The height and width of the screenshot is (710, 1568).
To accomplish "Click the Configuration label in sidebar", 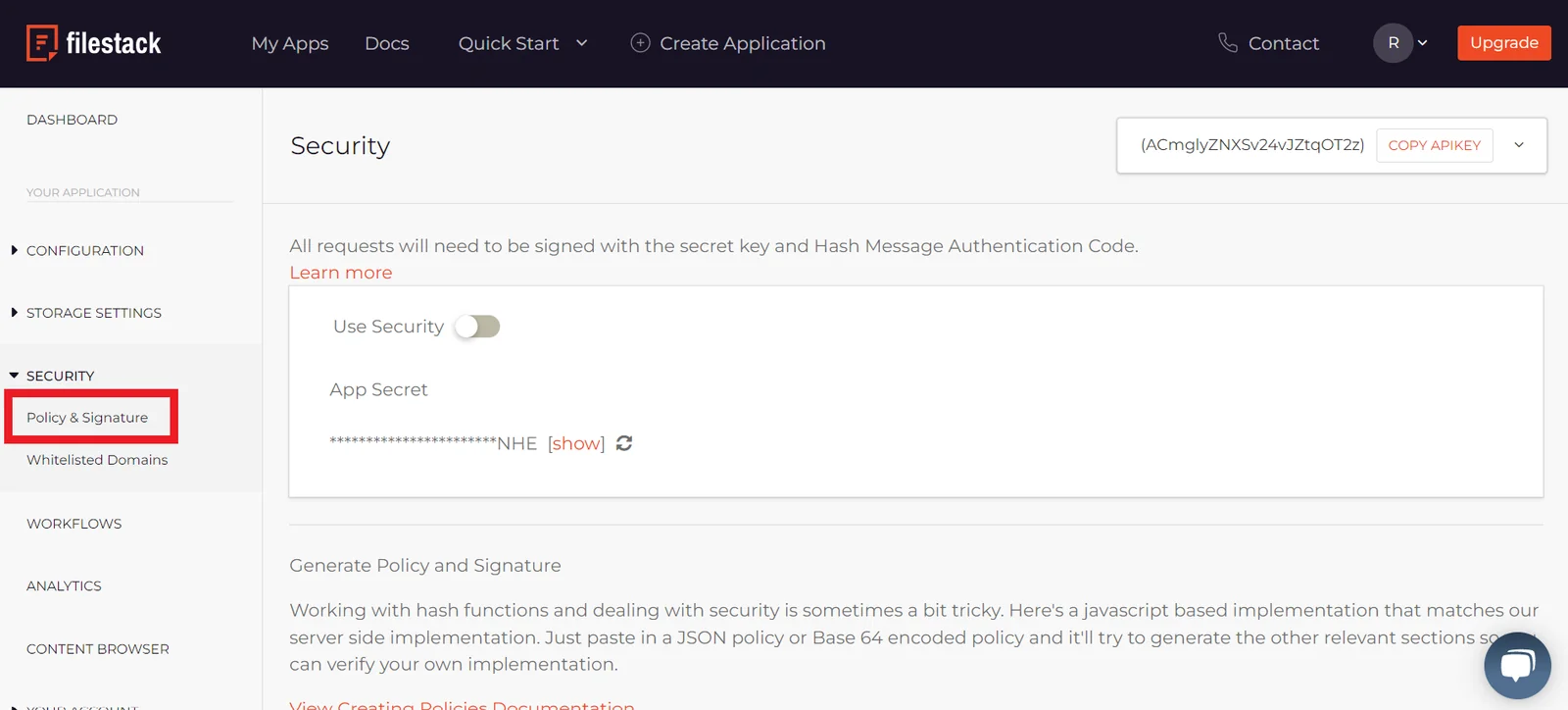I will click(x=85, y=250).
